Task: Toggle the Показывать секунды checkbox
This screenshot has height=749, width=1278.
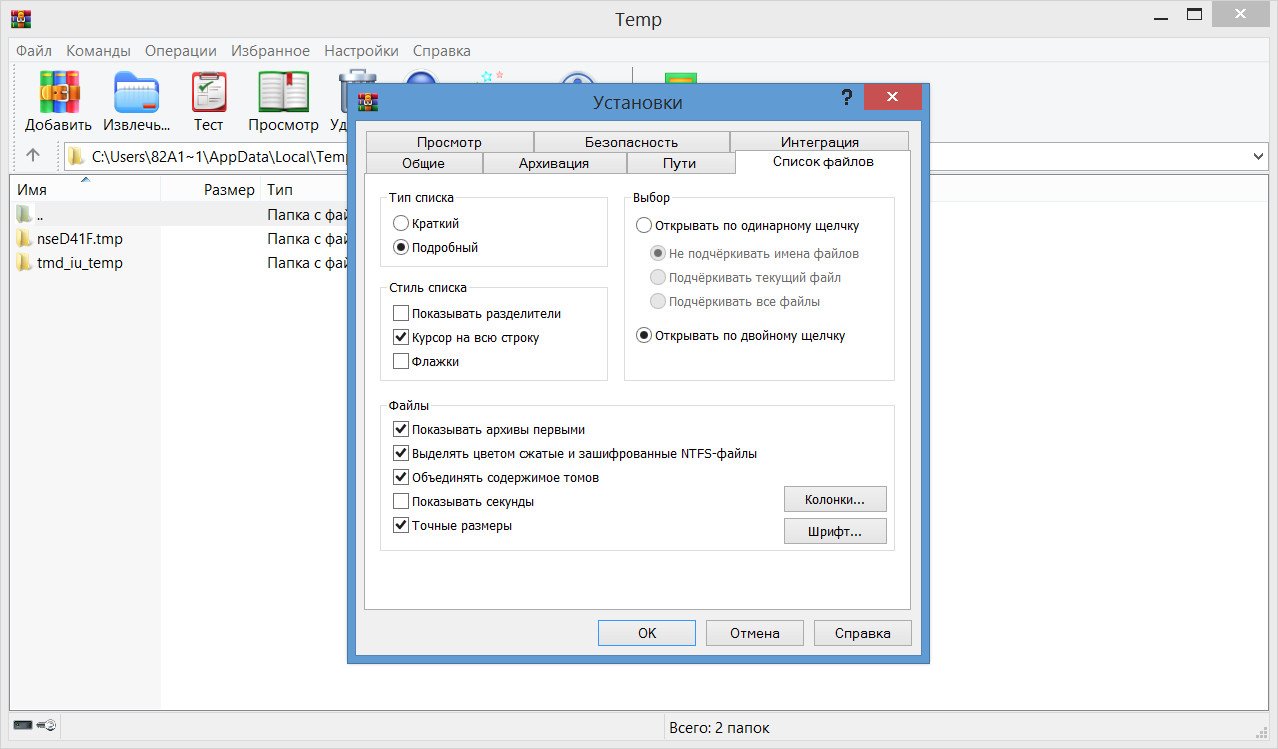Action: click(401, 502)
